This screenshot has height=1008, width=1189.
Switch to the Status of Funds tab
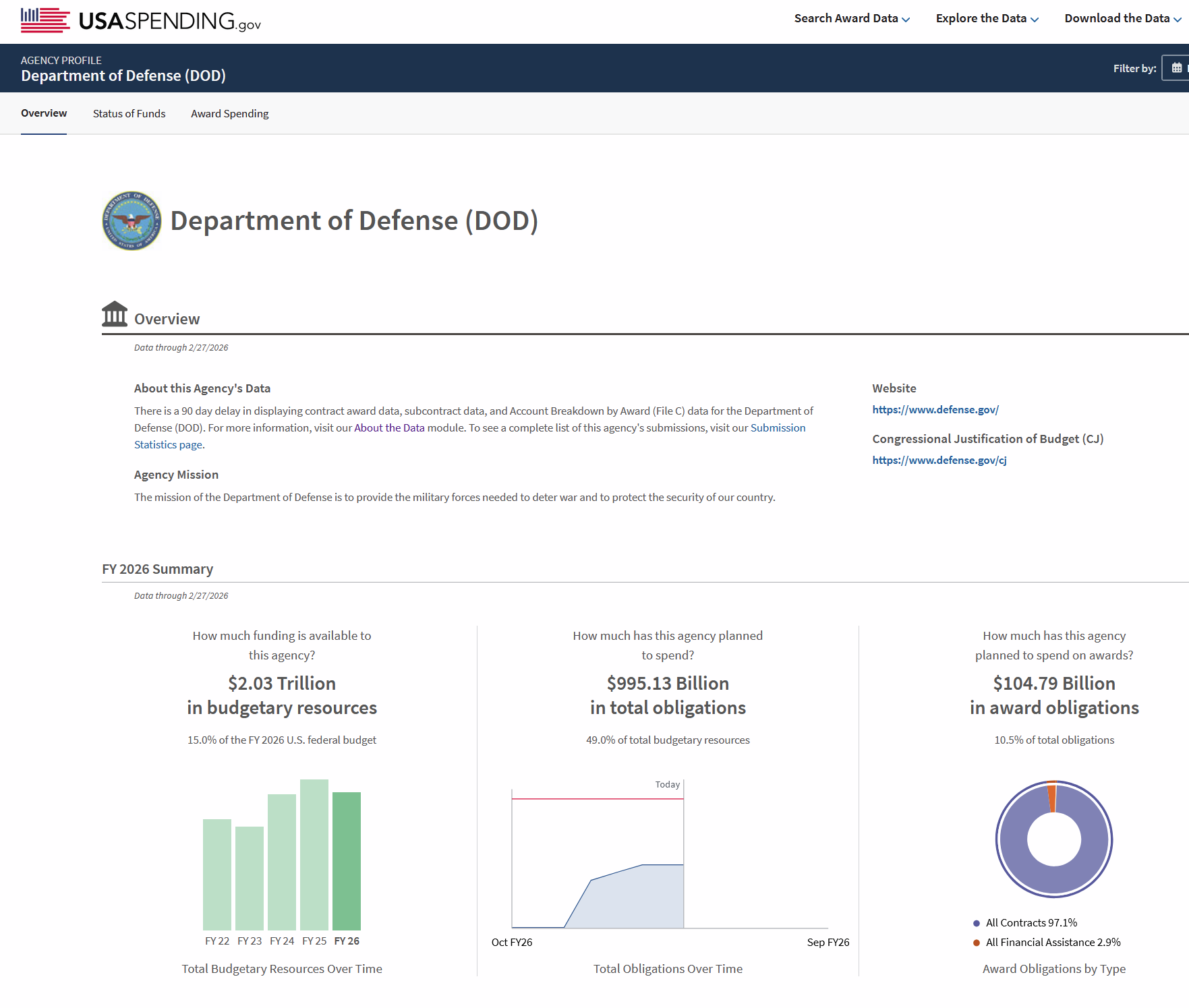click(x=129, y=113)
